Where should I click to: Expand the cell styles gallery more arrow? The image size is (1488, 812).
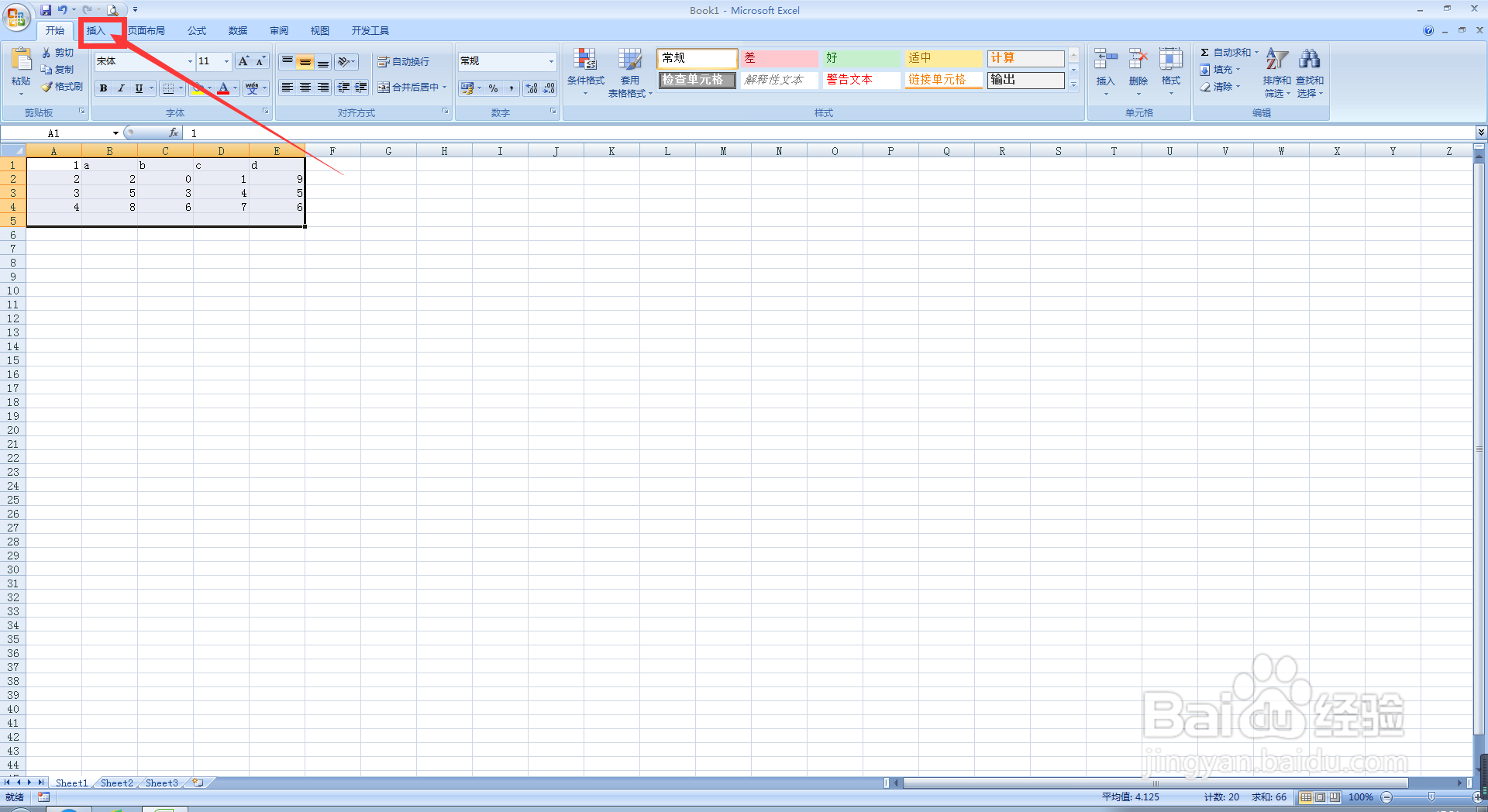(1074, 84)
